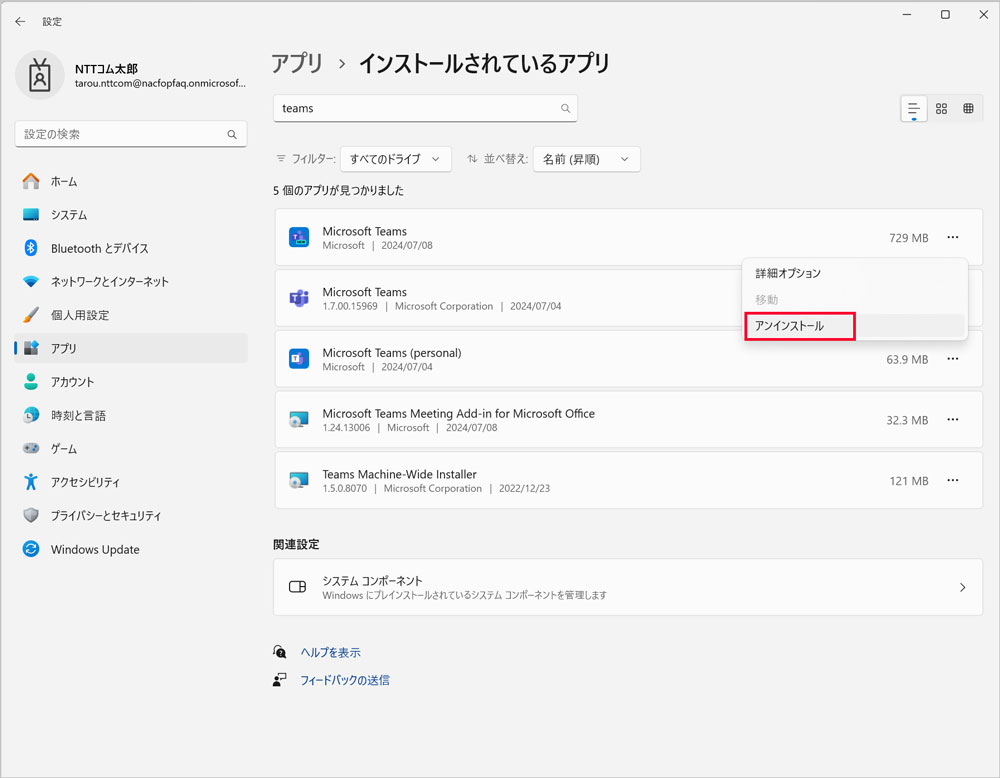This screenshot has height=778, width=1000.
Task: Open アカウント settings
Action: (x=131, y=382)
